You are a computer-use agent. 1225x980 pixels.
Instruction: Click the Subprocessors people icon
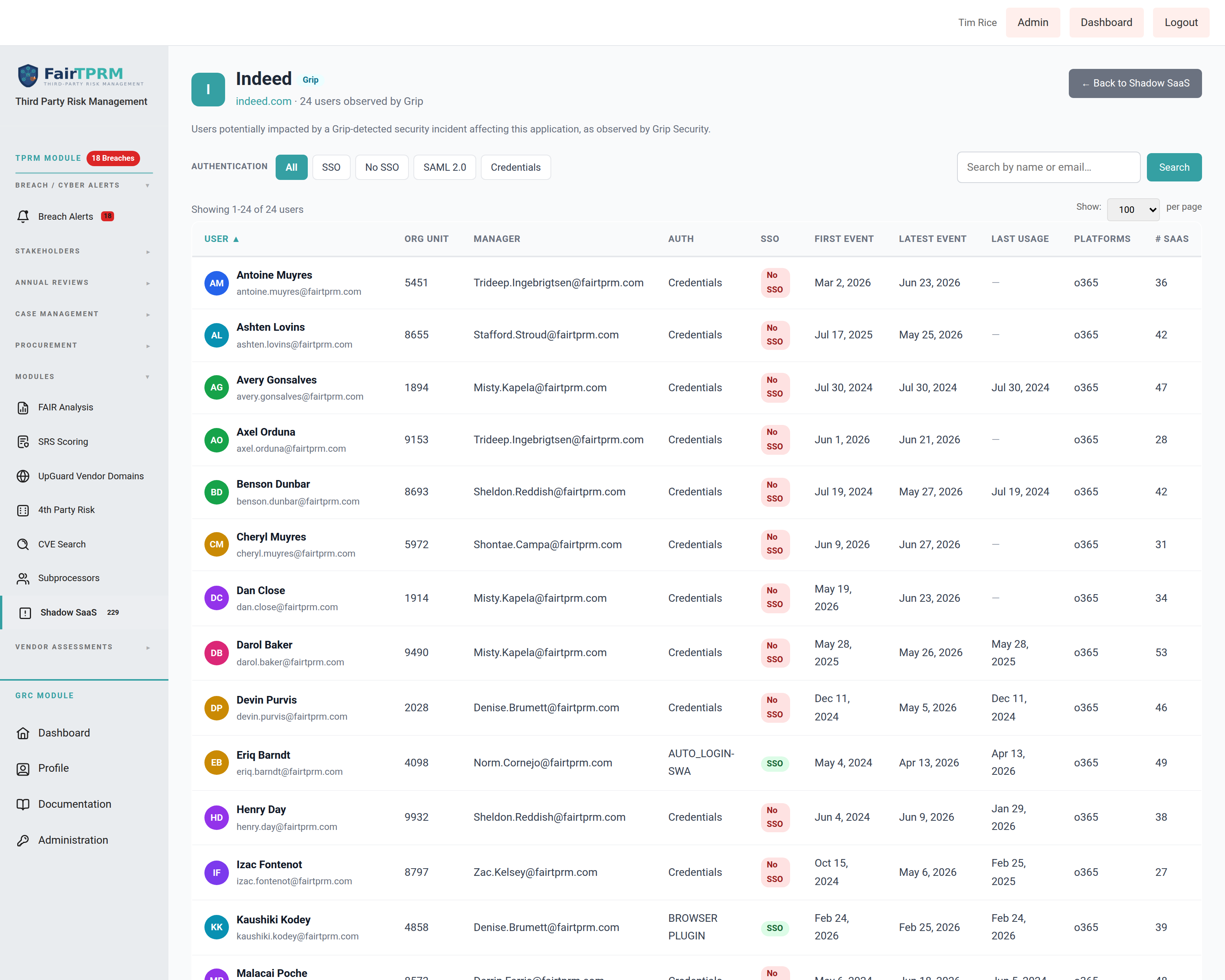click(23, 578)
